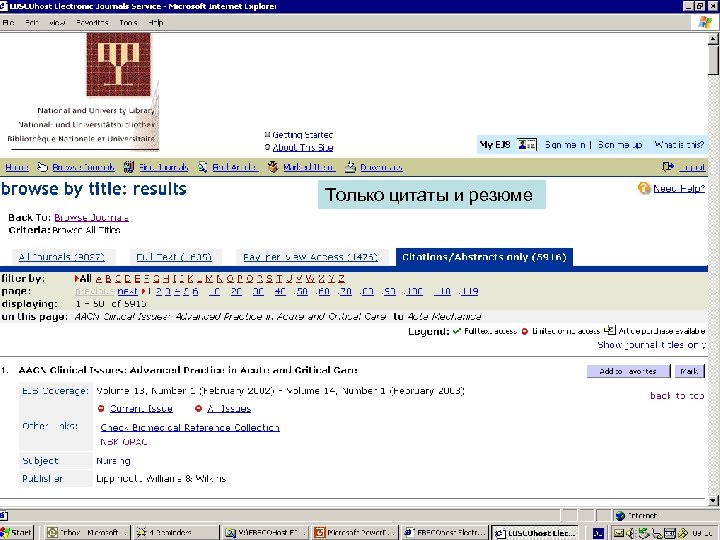Click Check Biomedical Reference Collection link
720x540 pixels.
point(190,428)
